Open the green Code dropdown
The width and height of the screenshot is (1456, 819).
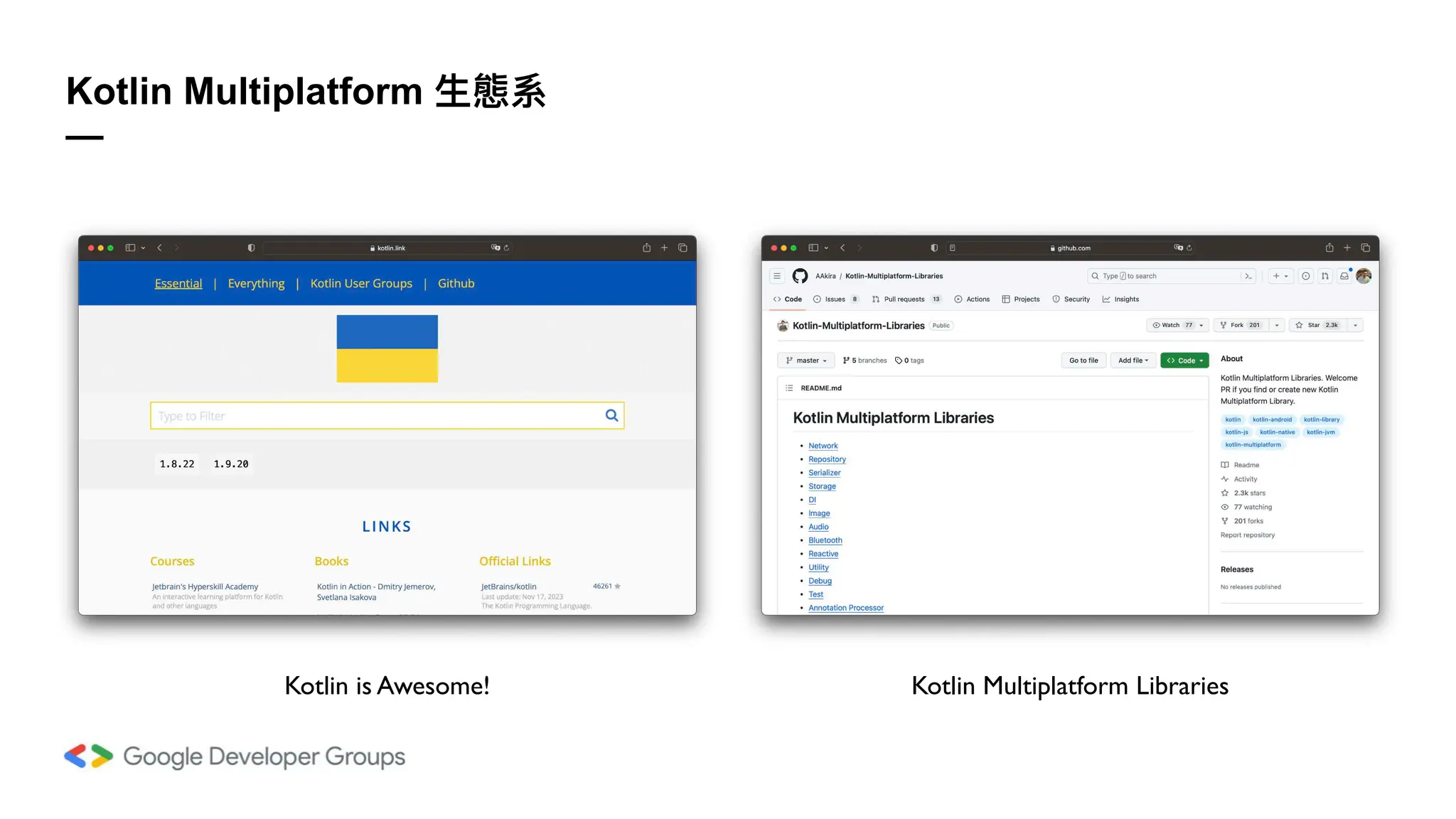1184,360
